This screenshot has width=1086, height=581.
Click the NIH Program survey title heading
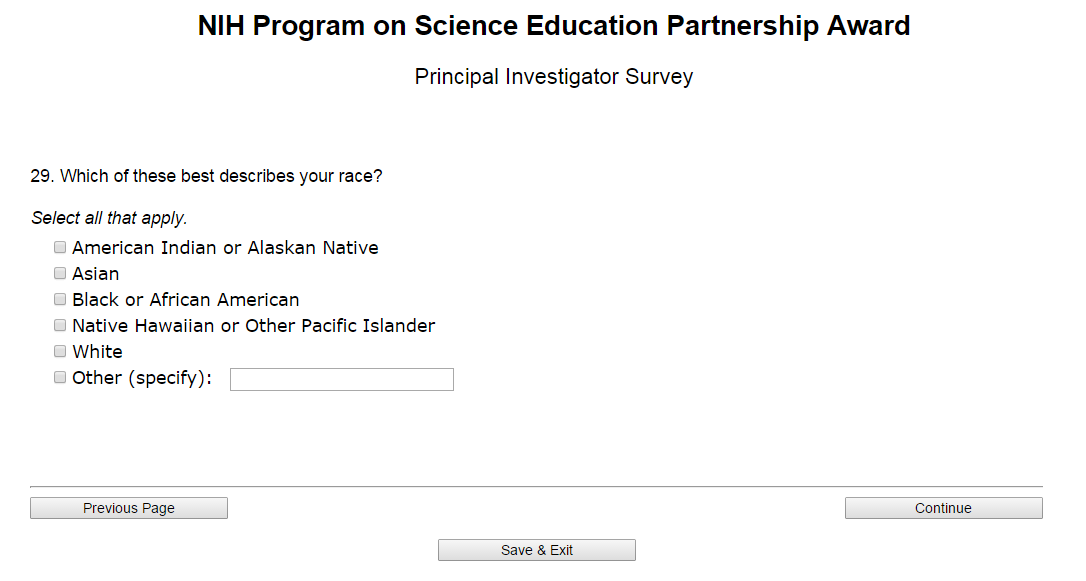point(554,27)
